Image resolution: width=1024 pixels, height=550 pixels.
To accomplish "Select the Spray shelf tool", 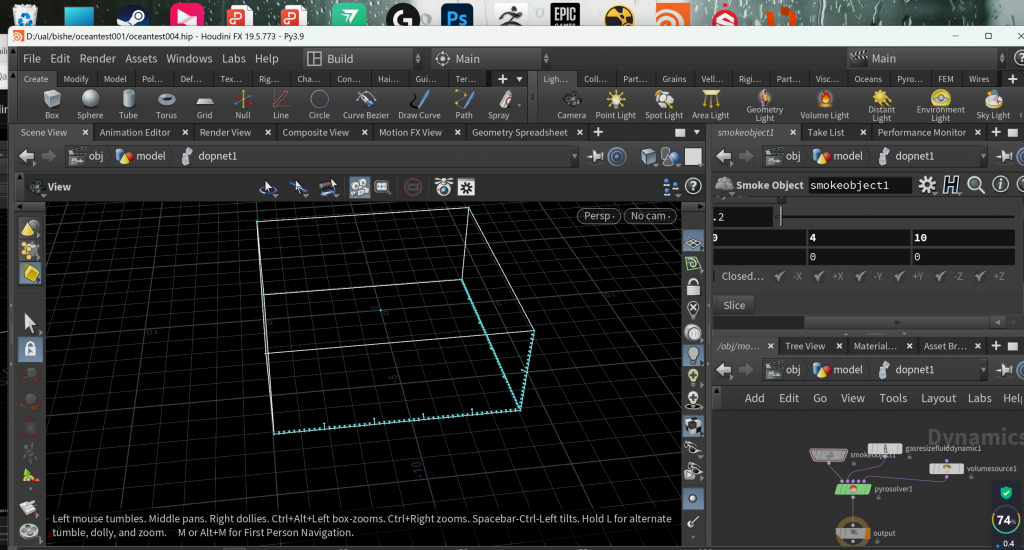I will point(499,105).
